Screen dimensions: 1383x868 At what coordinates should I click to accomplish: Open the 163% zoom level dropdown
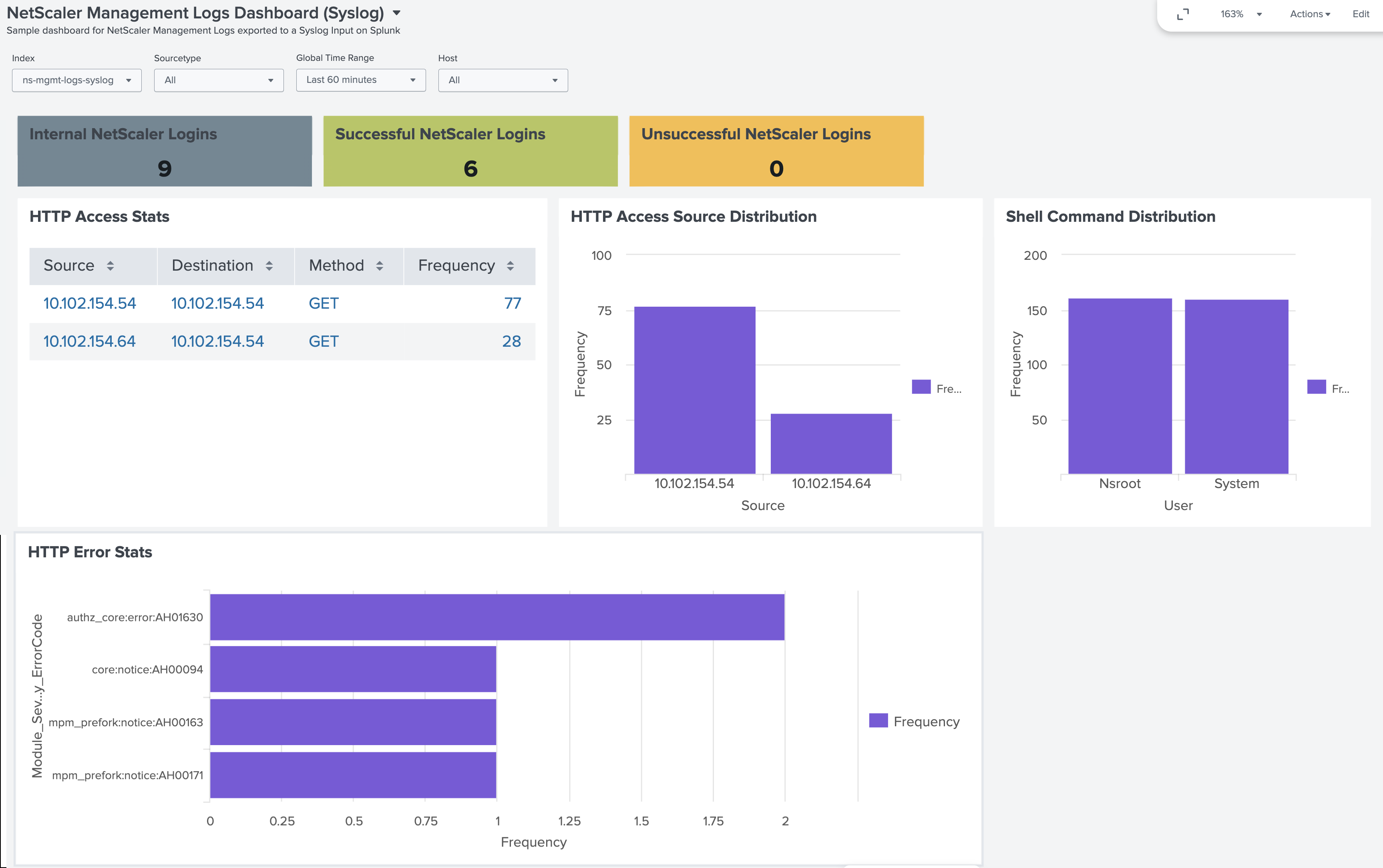point(1240,14)
